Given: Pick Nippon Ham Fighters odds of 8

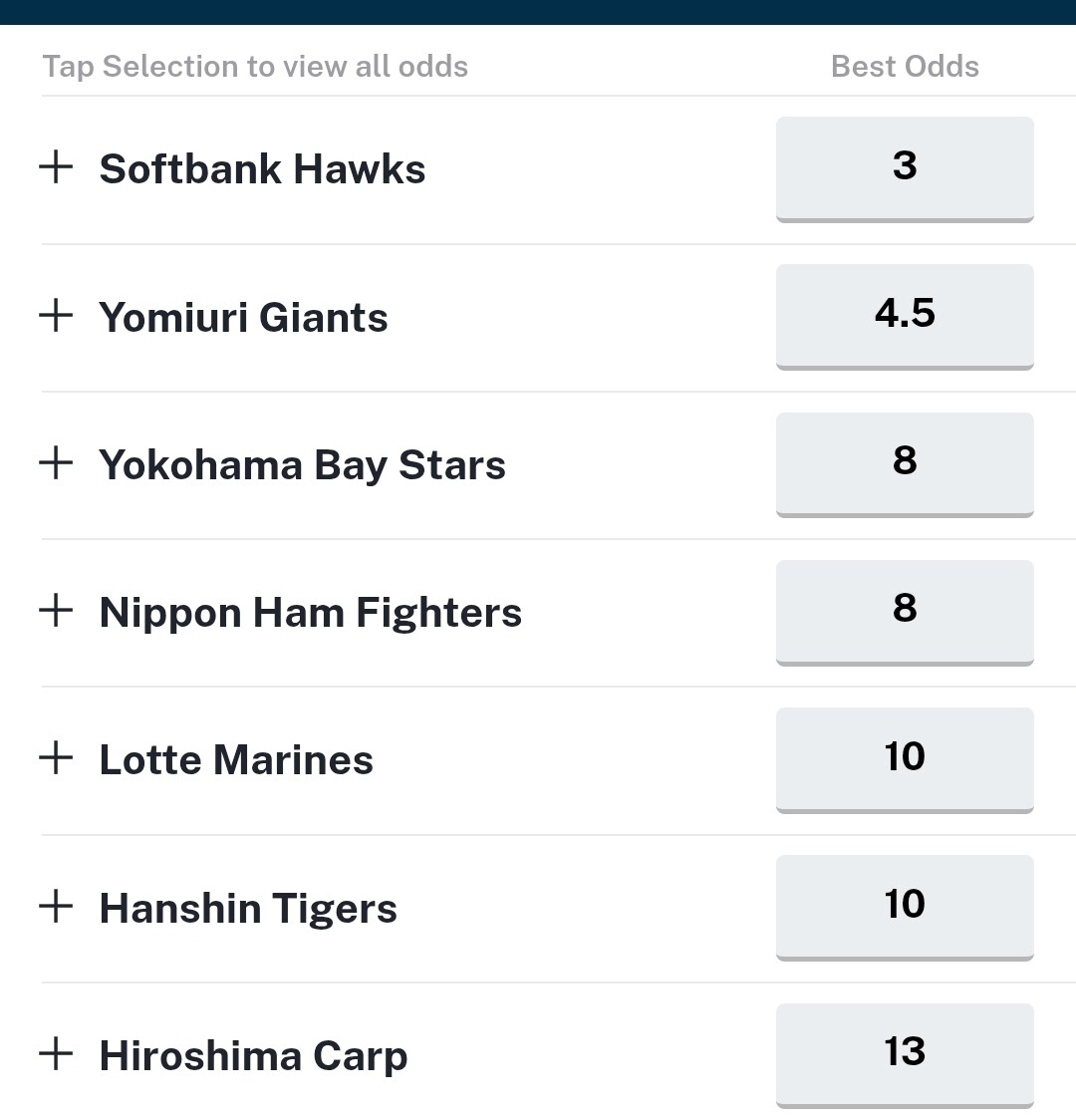Looking at the screenshot, I should pos(904,610).
